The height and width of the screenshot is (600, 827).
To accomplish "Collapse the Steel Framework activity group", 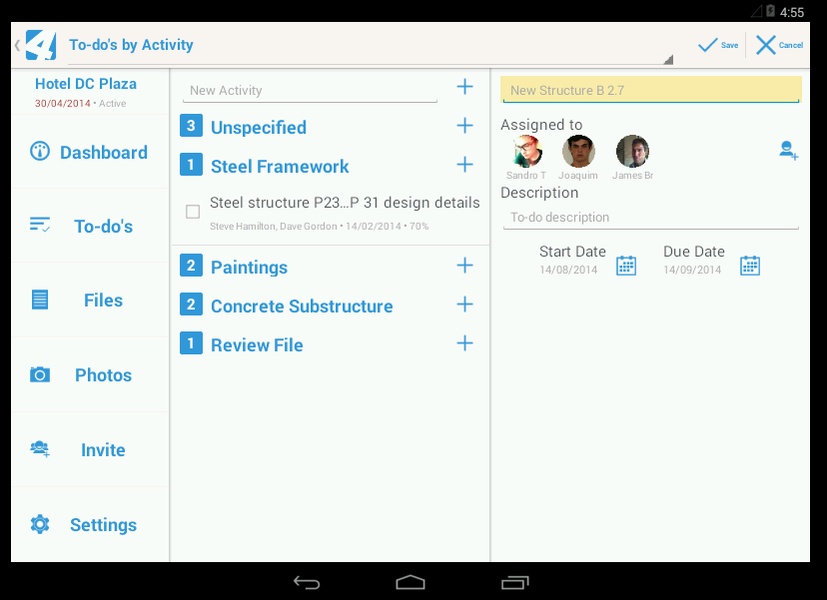I will point(280,166).
